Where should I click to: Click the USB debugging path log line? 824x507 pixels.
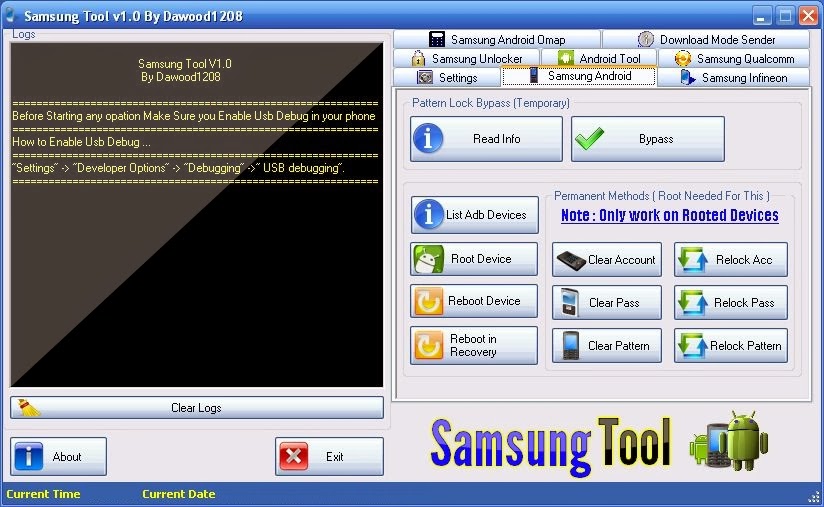(x=178, y=168)
